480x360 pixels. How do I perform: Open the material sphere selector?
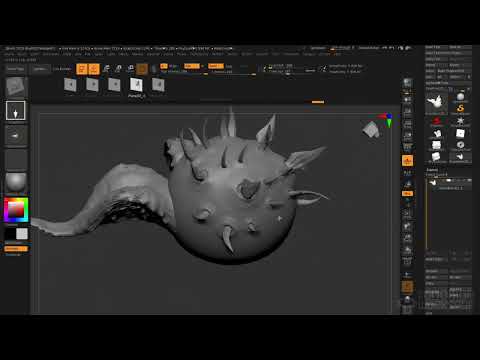pyautogui.click(x=15, y=182)
